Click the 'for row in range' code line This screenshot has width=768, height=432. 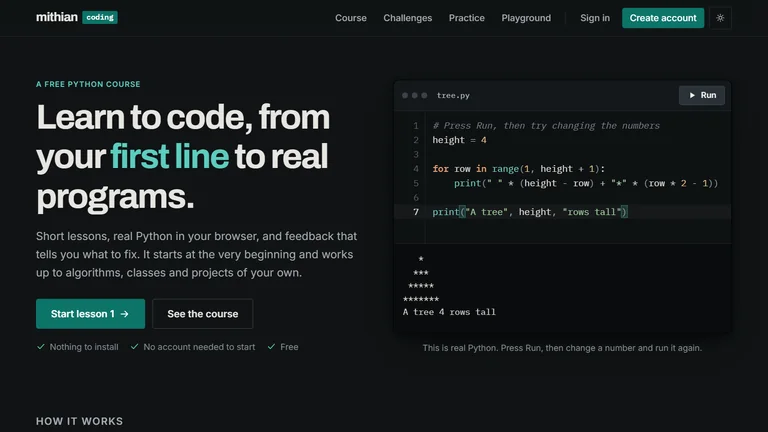pos(519,169)
